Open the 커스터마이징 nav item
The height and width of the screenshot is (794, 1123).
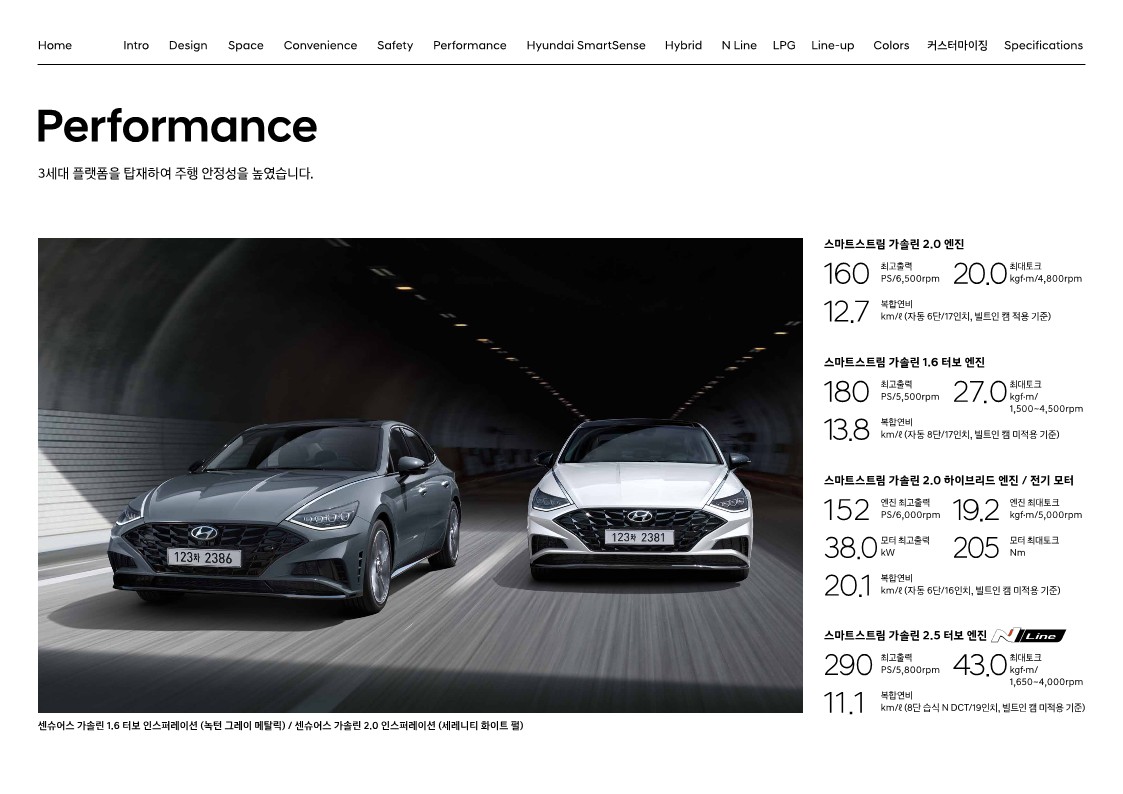957,45
